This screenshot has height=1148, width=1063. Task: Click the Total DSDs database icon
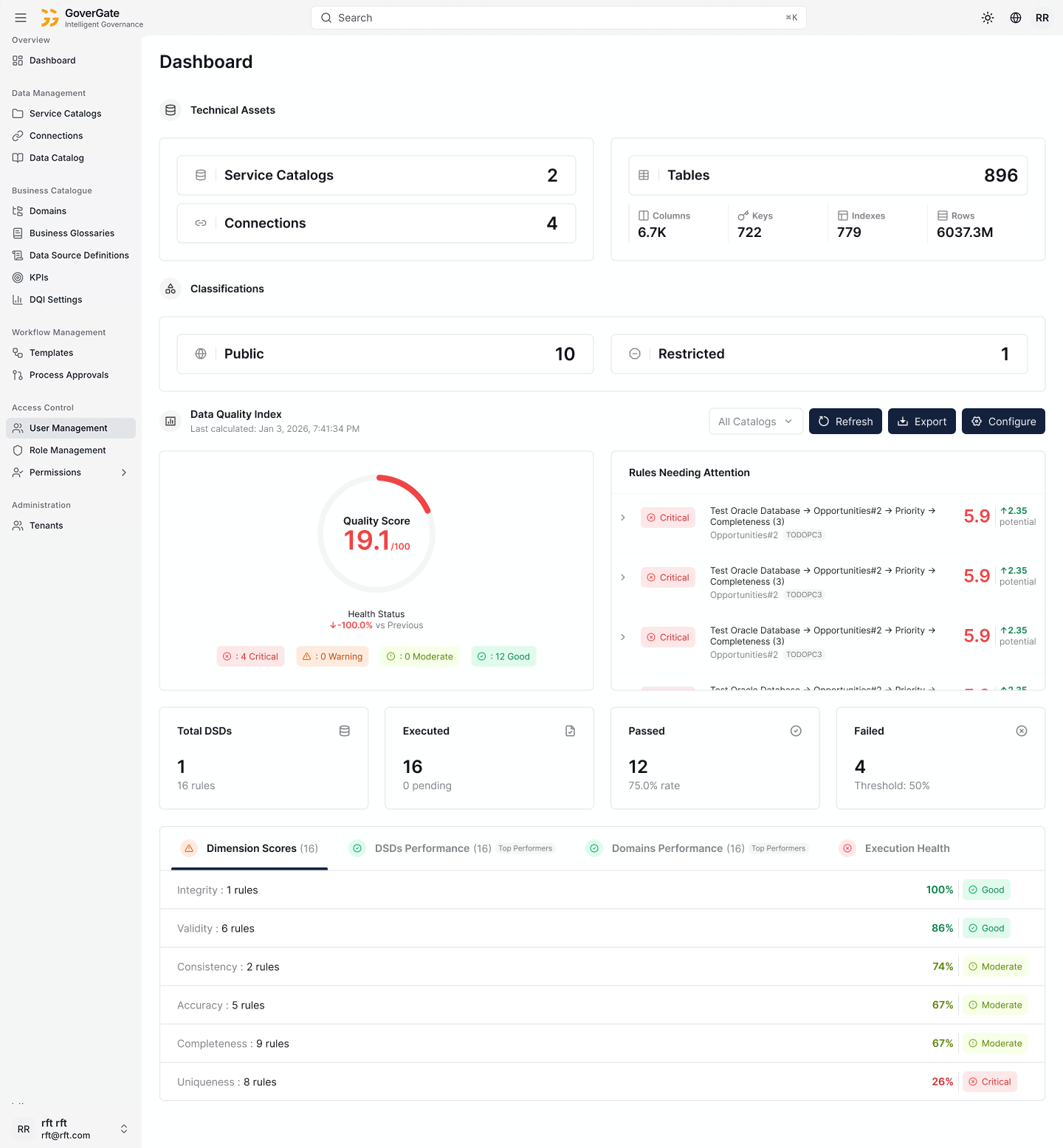[345, 731]
